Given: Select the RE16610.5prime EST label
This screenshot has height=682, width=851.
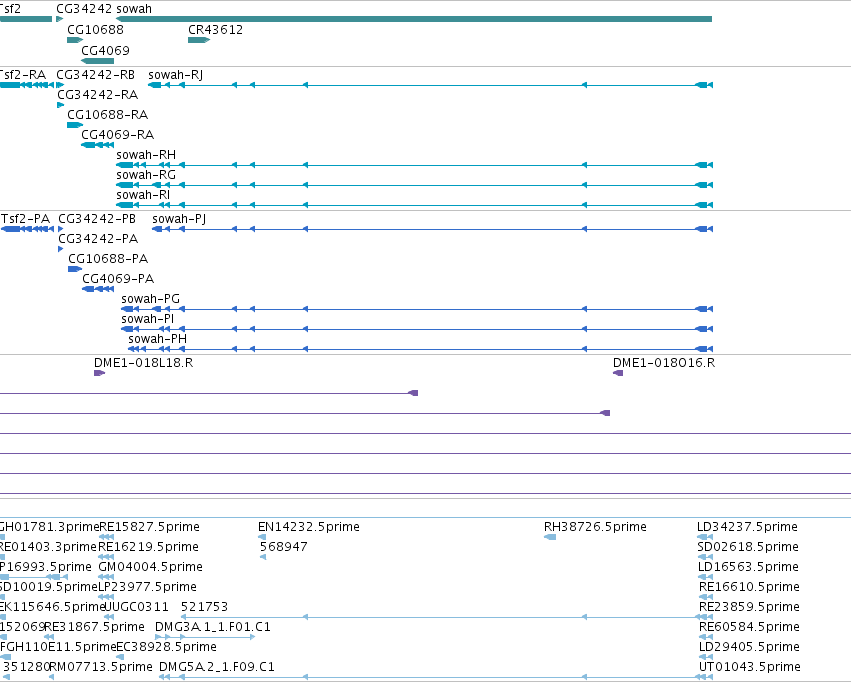Looking at the screenshot, I should (x=750, y=587).
